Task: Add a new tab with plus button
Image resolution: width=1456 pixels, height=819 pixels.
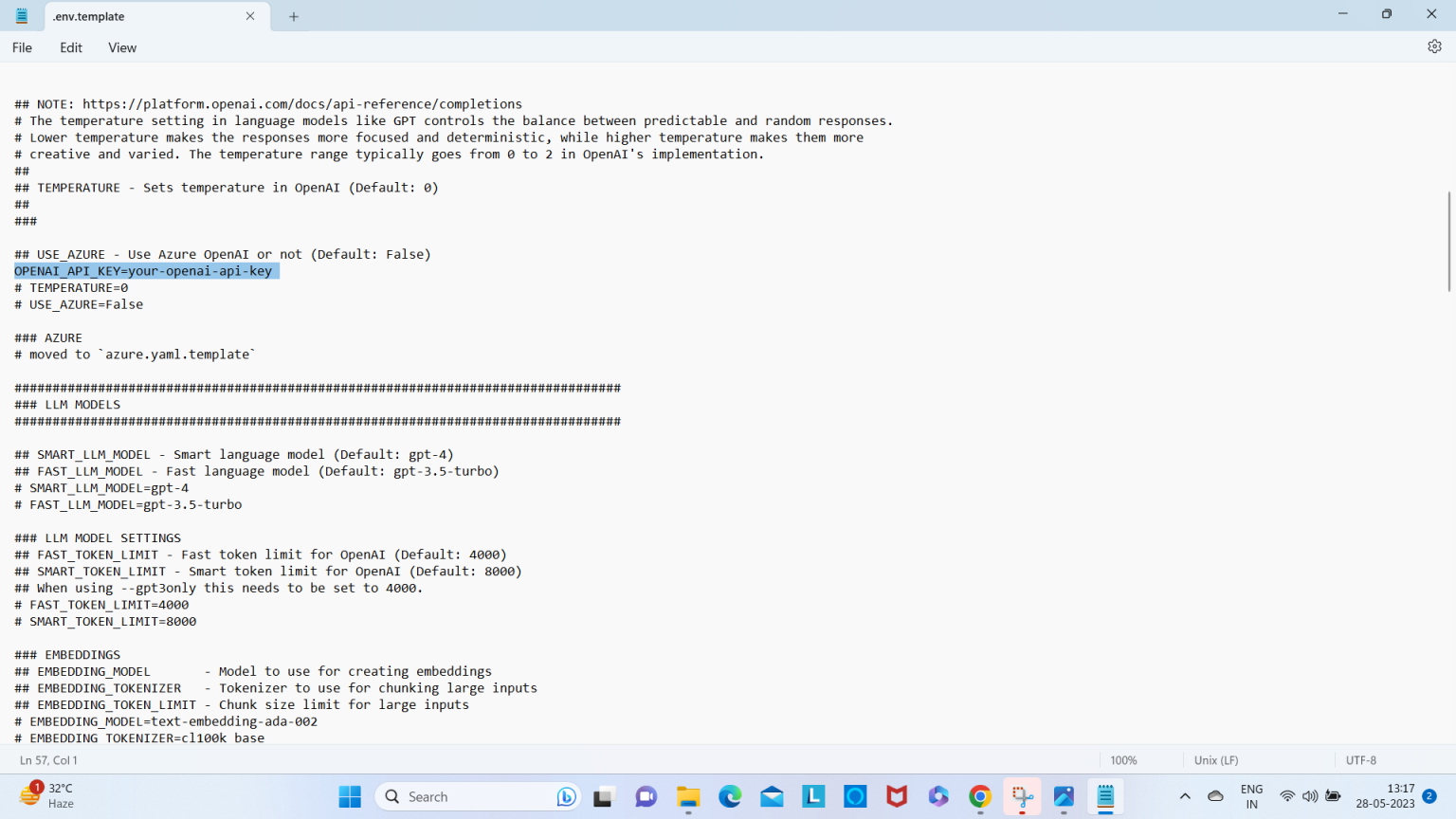Action: click(x=294, y=16)
